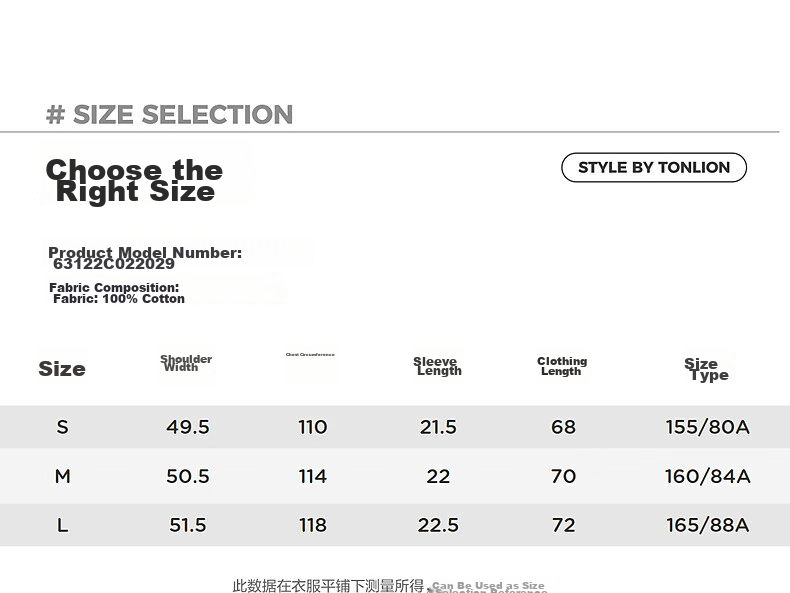Select the S size row label

(x=62, y=427)
